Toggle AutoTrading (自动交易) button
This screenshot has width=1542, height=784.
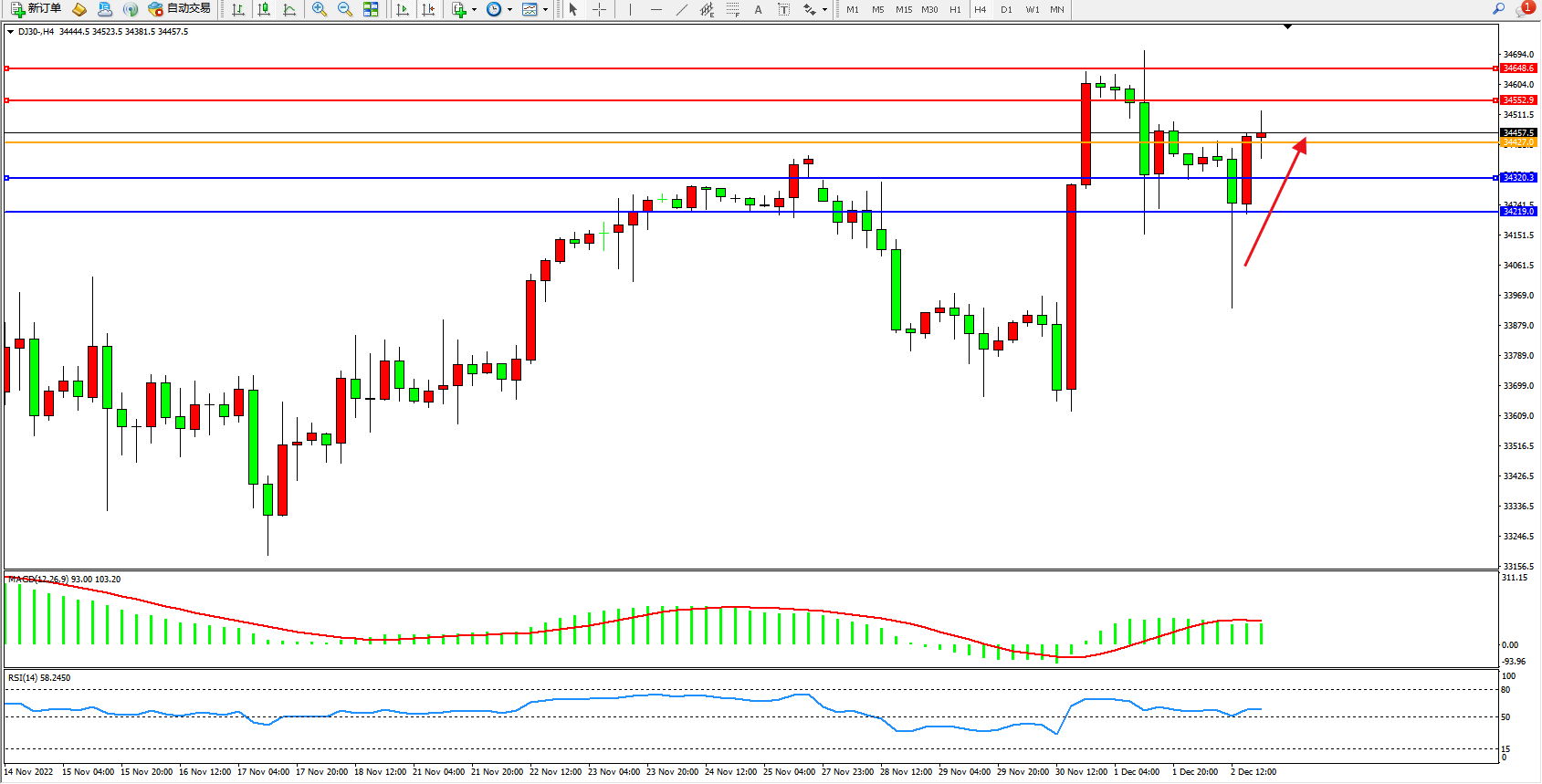coord(180,9)
